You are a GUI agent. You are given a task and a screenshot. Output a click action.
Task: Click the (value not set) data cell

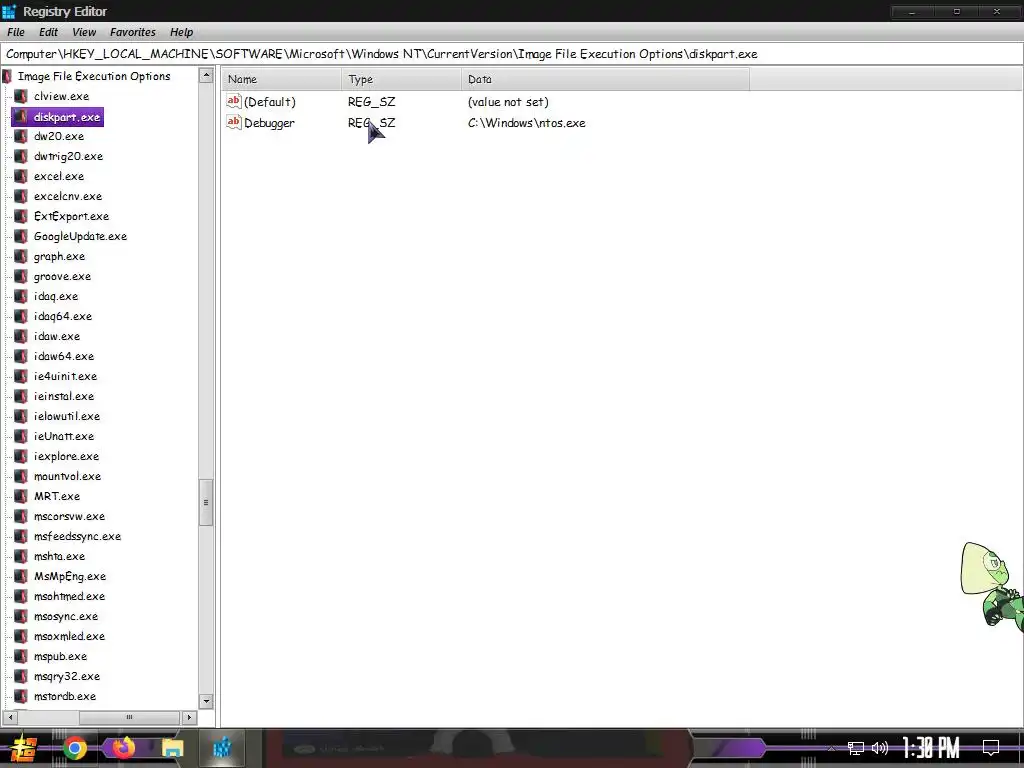pyautogui.click(x=508, y=102)
